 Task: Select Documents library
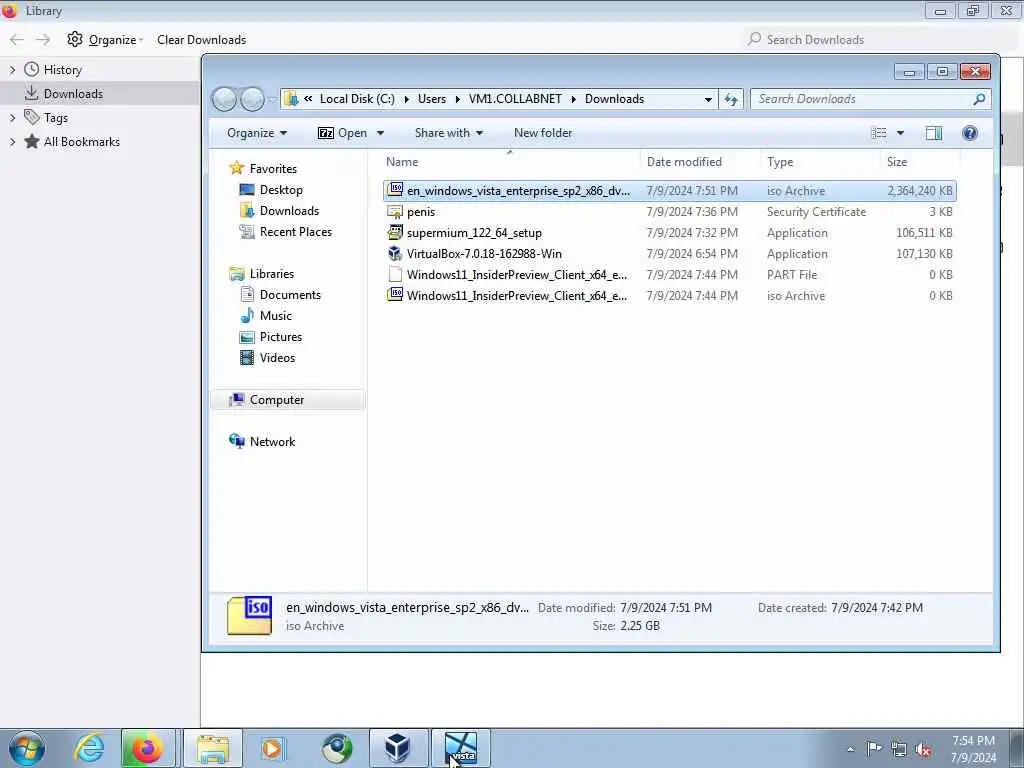pyautogui.click(x=290, y=295)
